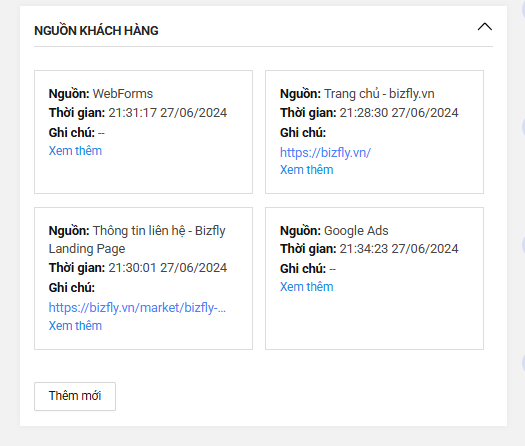
Task: Select the Thông tin liên hệ card
Action: coord(143,279)
